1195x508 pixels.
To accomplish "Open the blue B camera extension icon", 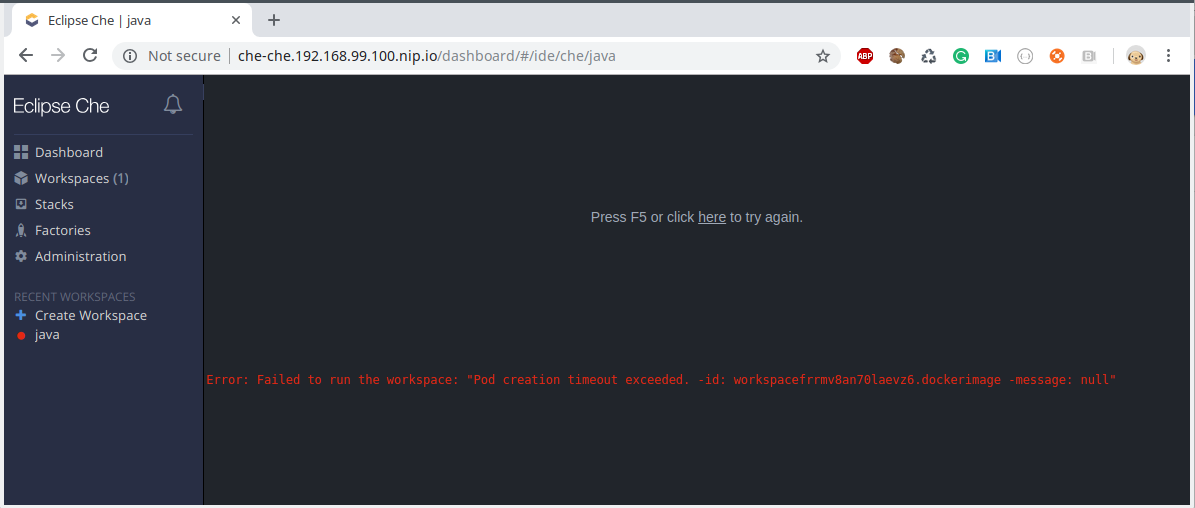I will point(992,56).
